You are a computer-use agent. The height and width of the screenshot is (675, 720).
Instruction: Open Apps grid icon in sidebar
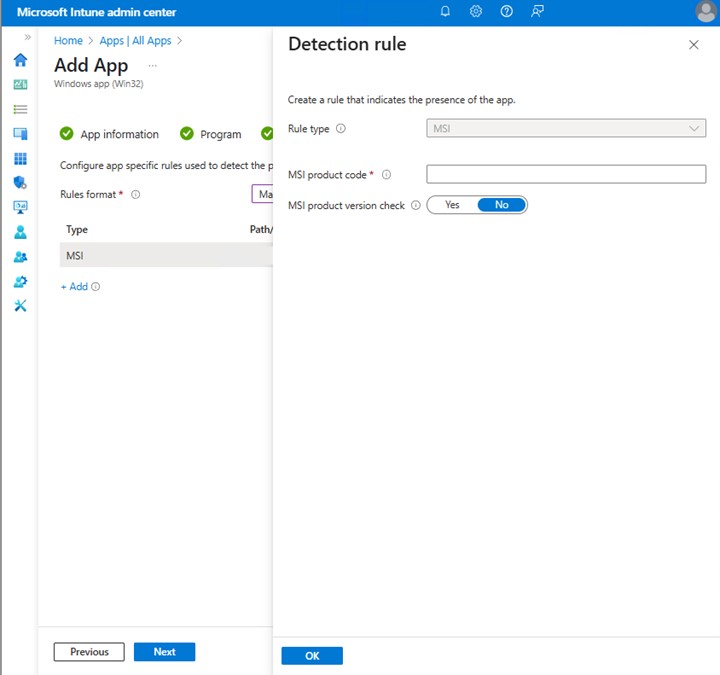tap(20, 159)
